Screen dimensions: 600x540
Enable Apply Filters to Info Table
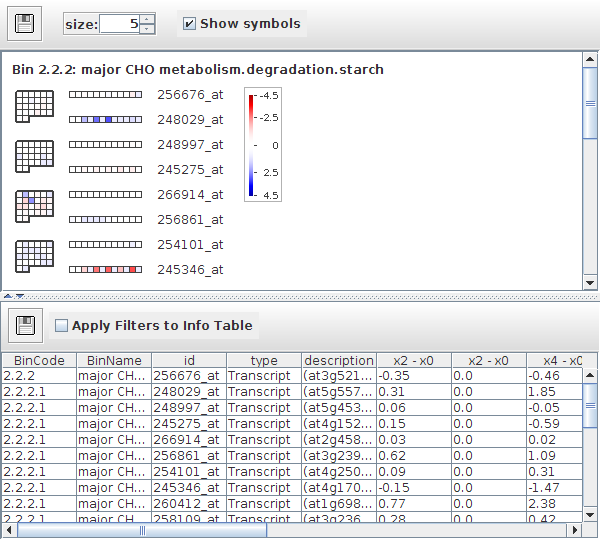62,325
